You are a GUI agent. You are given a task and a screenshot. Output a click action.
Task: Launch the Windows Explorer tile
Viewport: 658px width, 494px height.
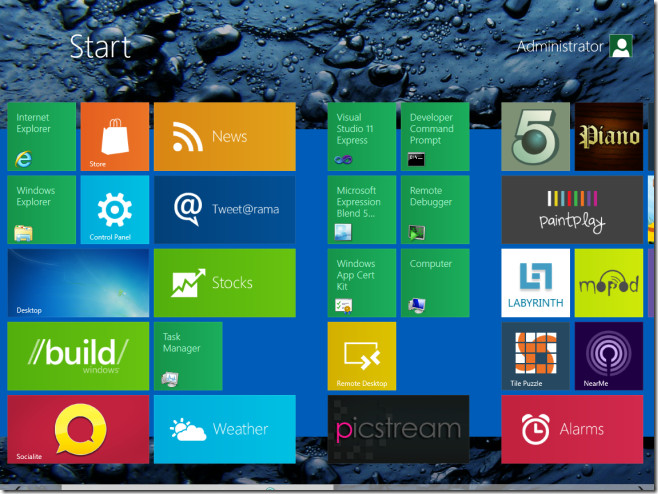(42, 209)
